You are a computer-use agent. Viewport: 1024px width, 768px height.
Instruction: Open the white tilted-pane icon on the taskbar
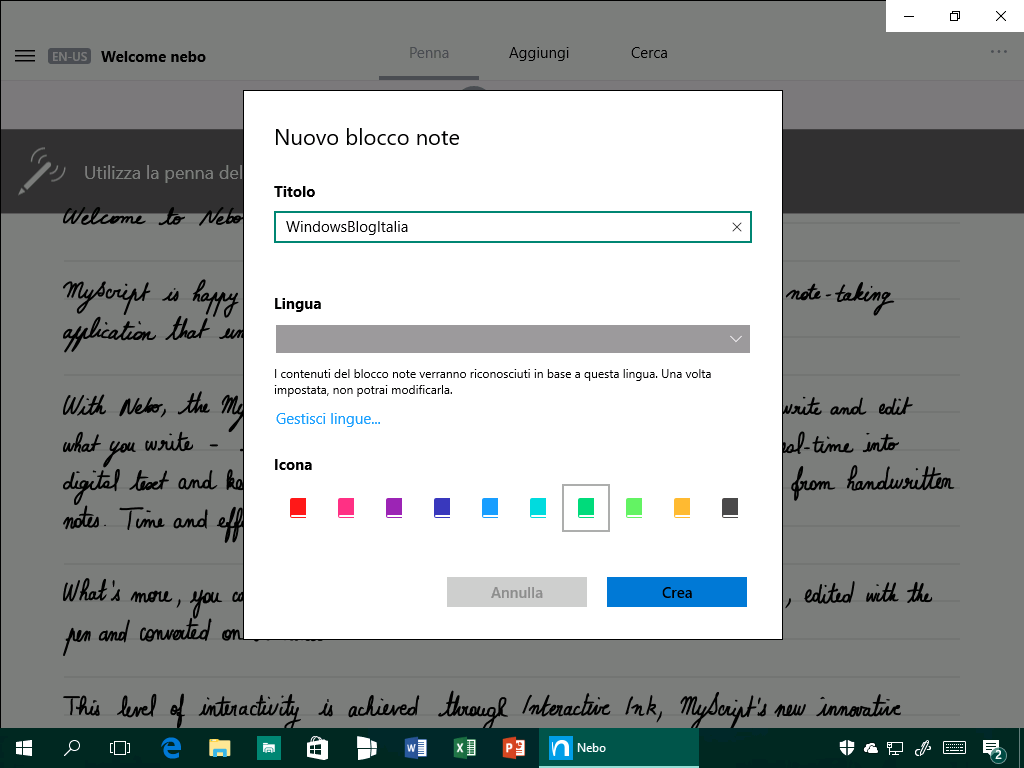(x=366, y=748)
